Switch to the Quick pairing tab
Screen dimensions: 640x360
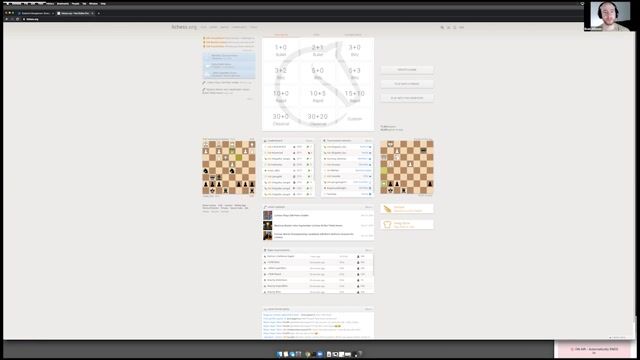pos(281,35)
